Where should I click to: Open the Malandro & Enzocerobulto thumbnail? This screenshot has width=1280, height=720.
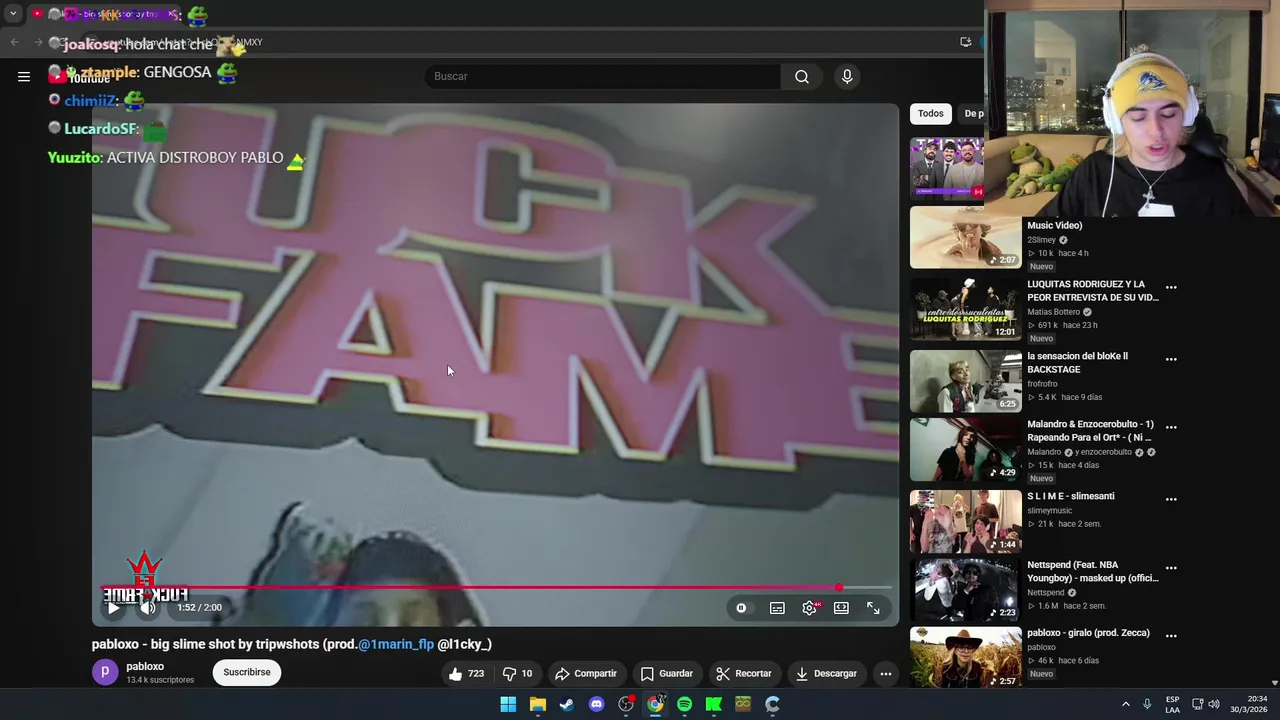pyautogui.click(x=965, y=449)
